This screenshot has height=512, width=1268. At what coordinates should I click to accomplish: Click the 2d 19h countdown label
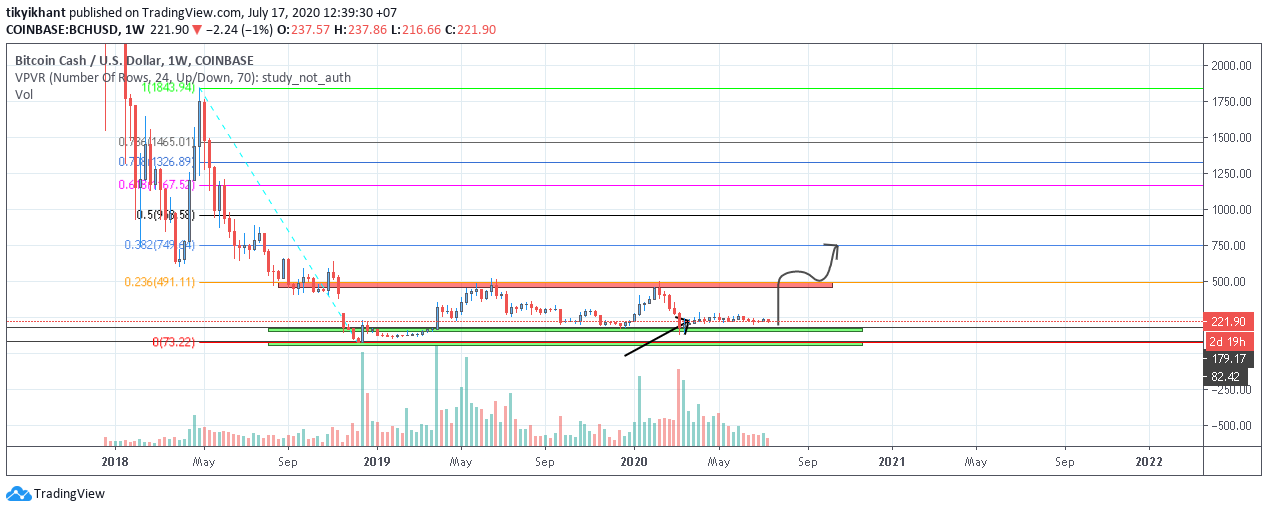pos(1227,338)
